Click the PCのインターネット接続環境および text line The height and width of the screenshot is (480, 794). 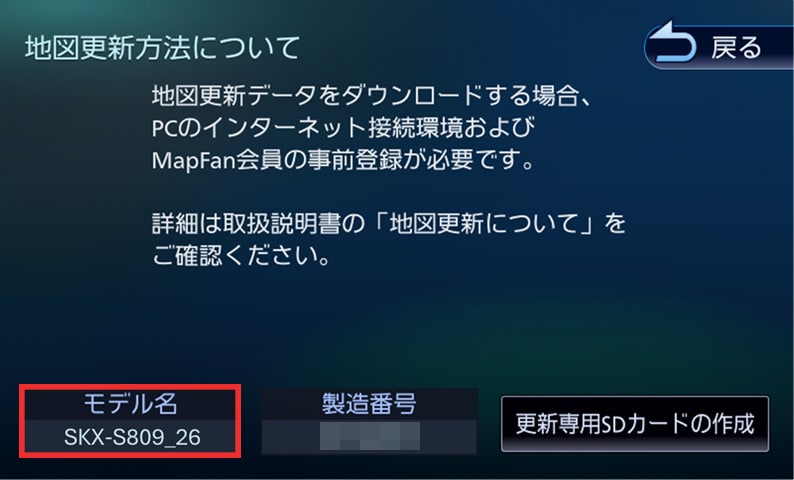click(x=343, y=128)
